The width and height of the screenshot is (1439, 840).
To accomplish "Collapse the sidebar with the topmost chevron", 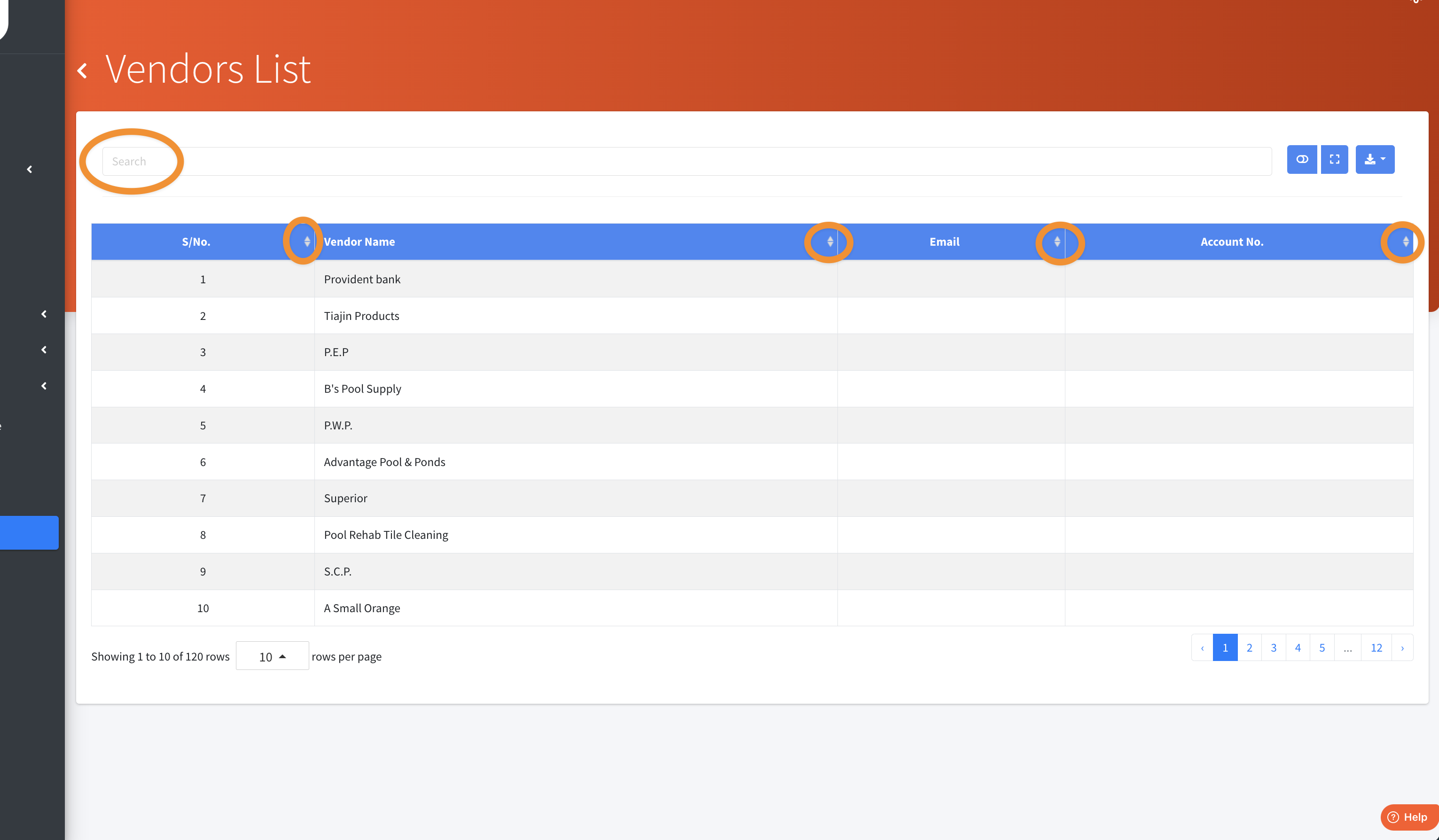I will pos(30,170).
